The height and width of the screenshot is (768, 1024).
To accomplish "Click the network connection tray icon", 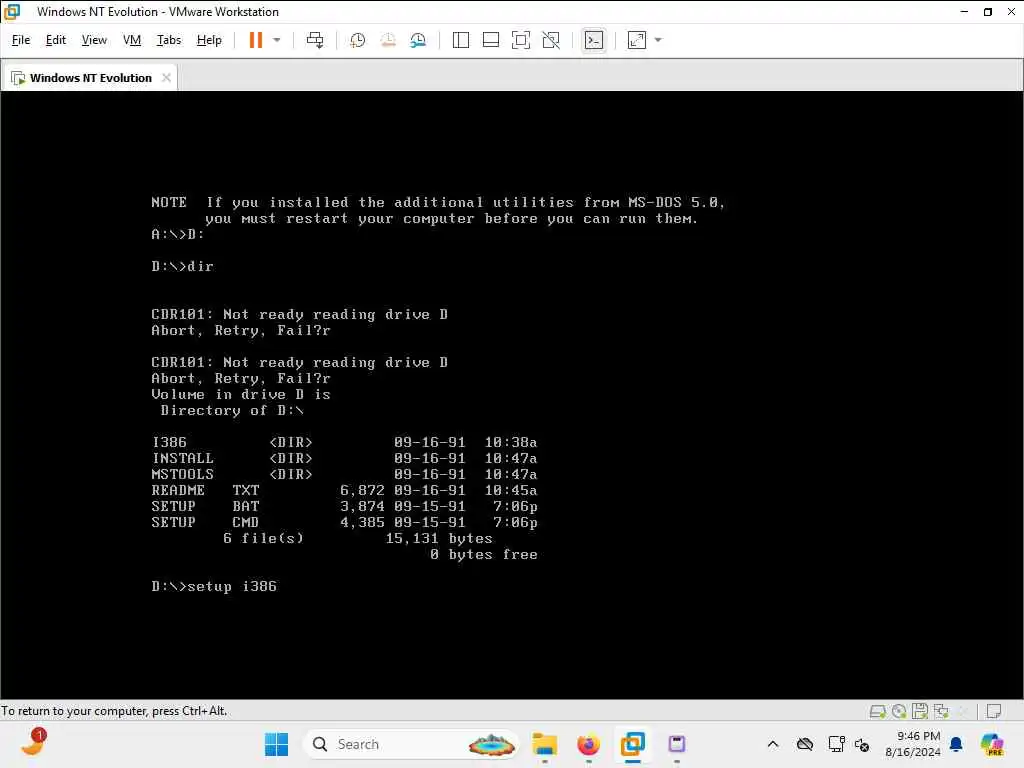I will (x=836, y=744).
